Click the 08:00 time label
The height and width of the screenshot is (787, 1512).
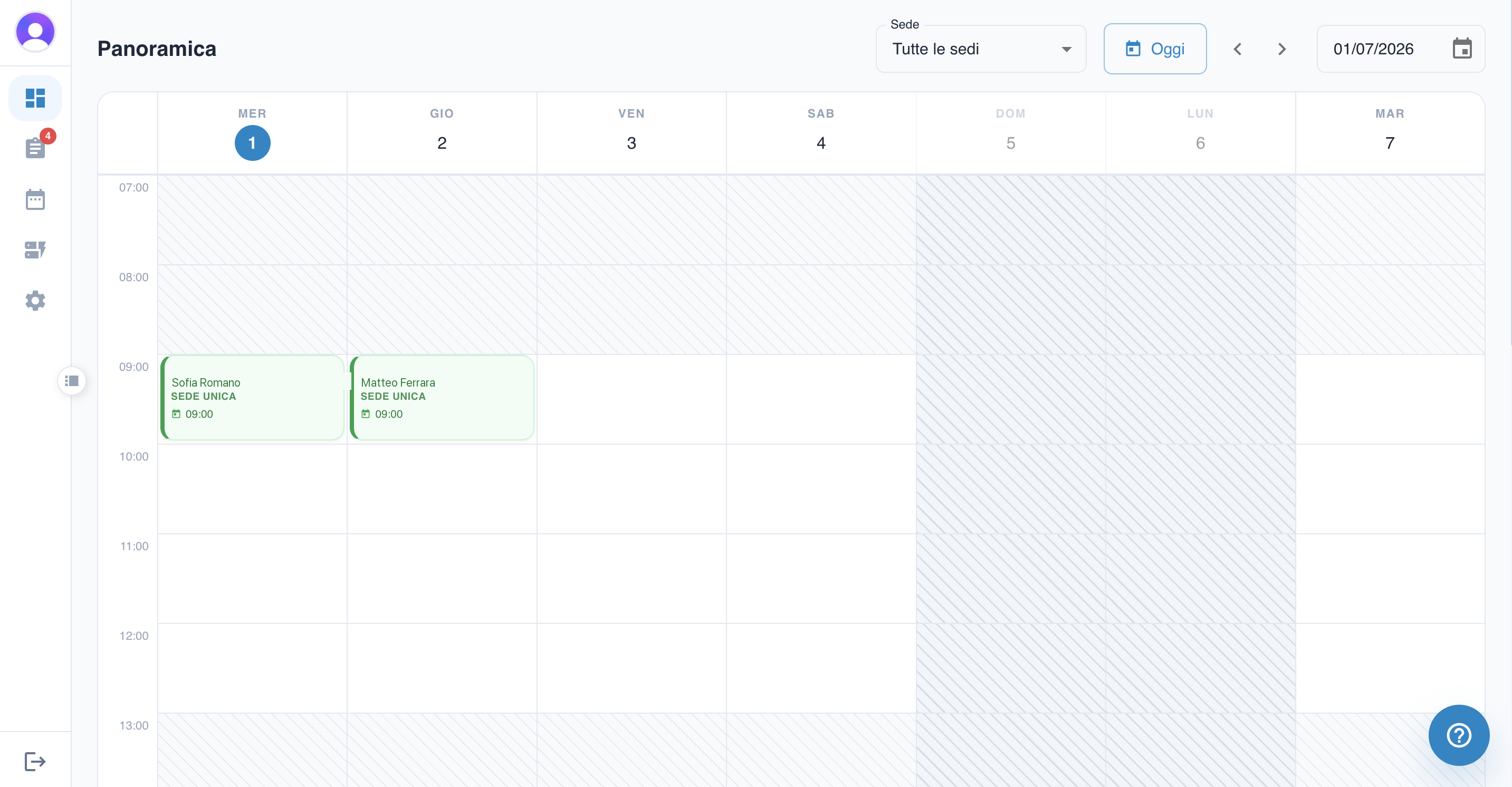pyautogui.click(x=134, y=277)
